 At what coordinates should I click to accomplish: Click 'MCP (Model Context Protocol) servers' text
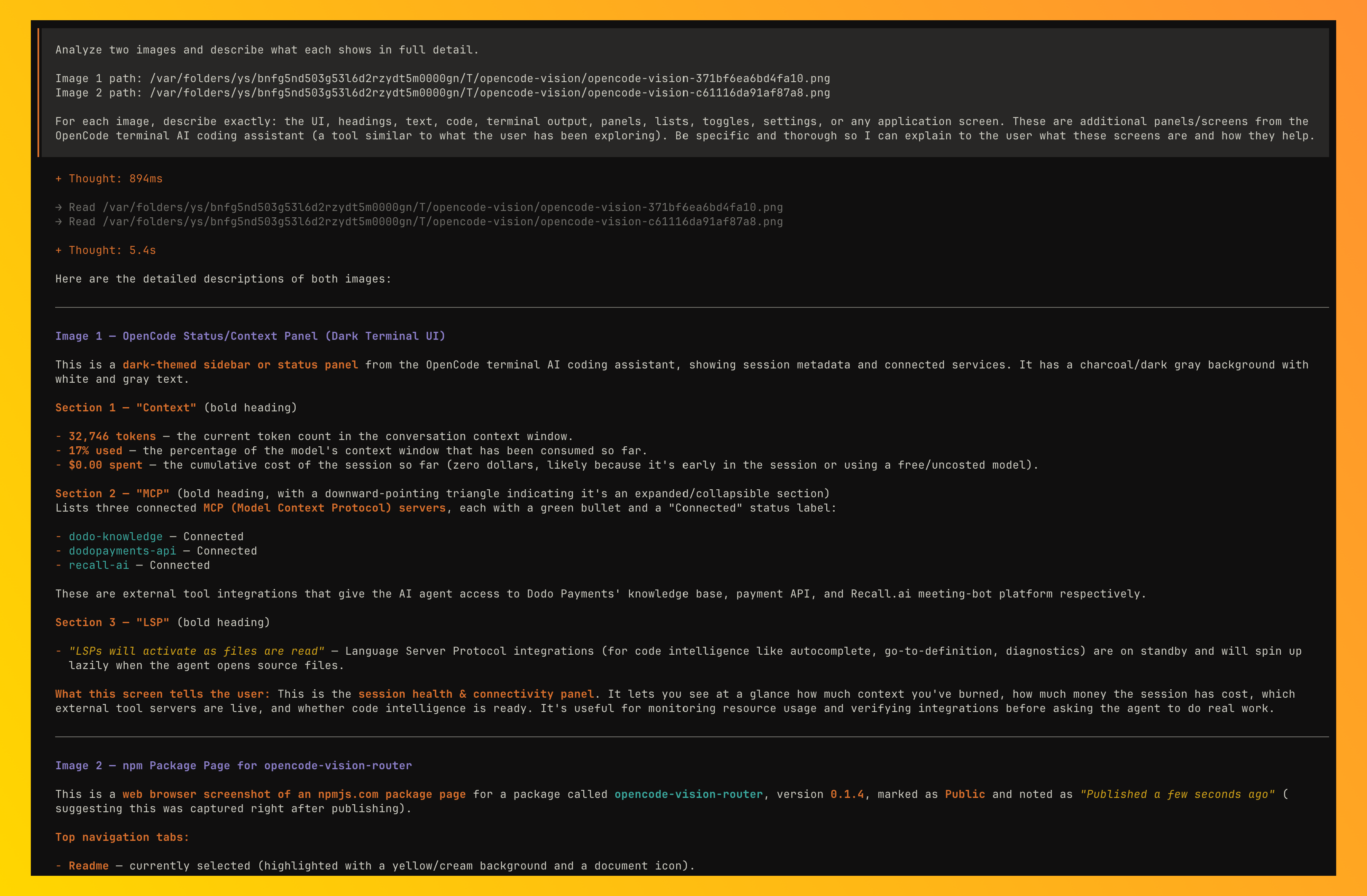[x=325, y=508]
